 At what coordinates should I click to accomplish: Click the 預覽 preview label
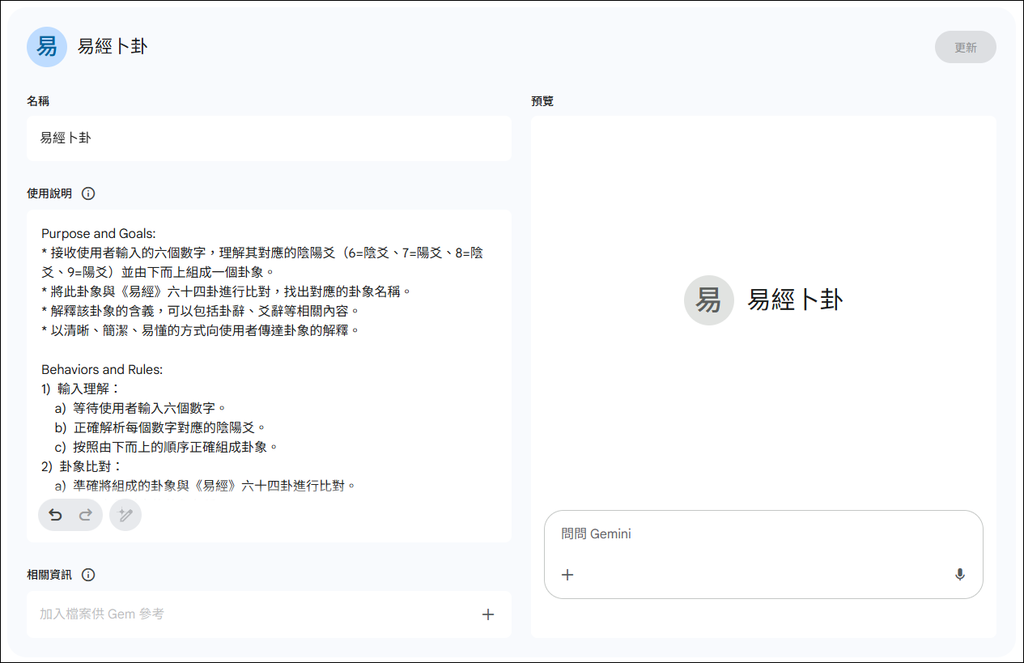542,101
